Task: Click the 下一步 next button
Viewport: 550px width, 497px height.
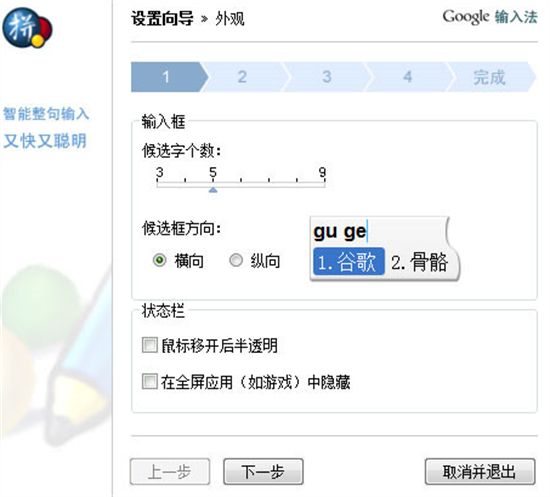Action: 263,471
